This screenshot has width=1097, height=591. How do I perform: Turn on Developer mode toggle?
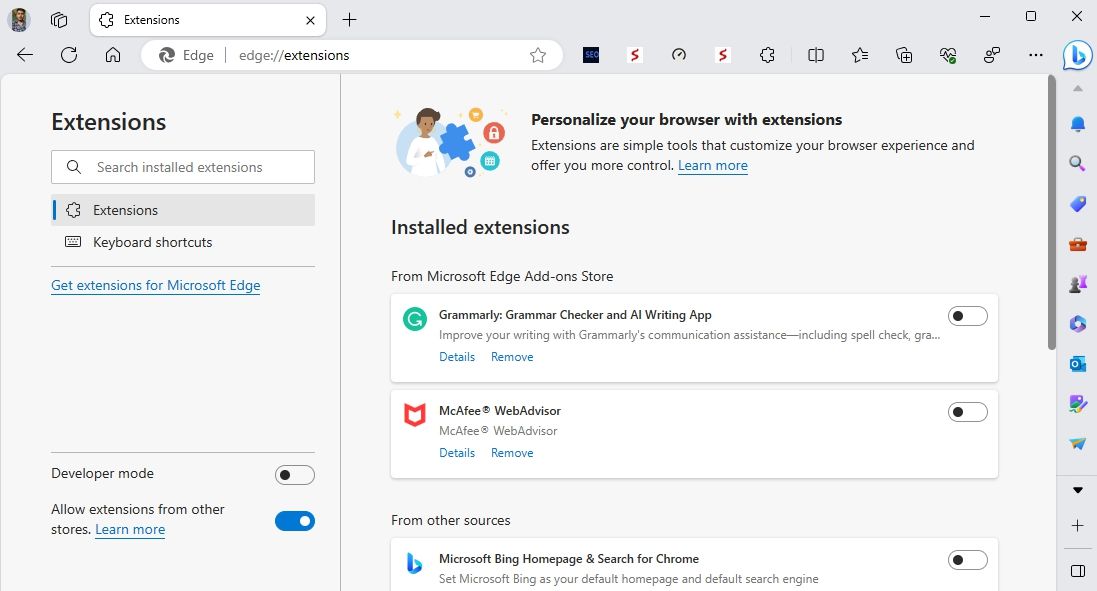295,475
